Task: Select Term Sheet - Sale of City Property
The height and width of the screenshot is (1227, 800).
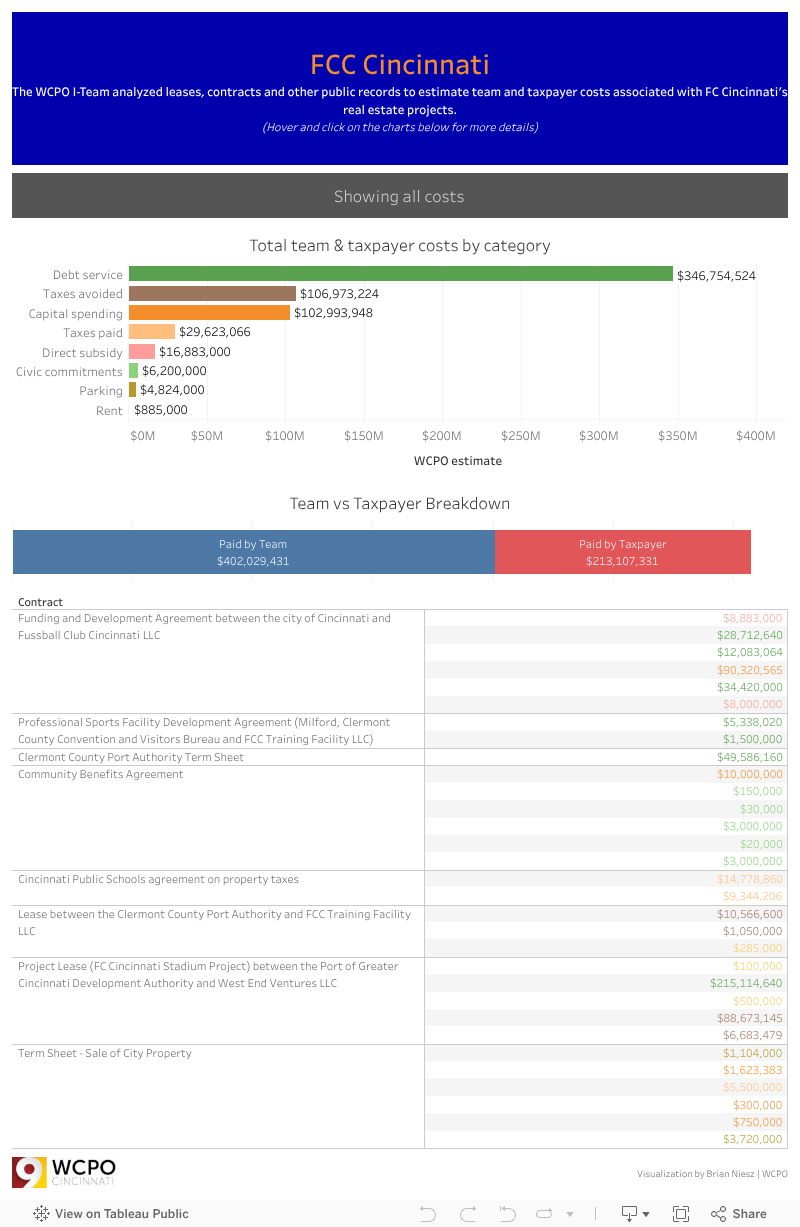Action: (x=218, y=1096)
